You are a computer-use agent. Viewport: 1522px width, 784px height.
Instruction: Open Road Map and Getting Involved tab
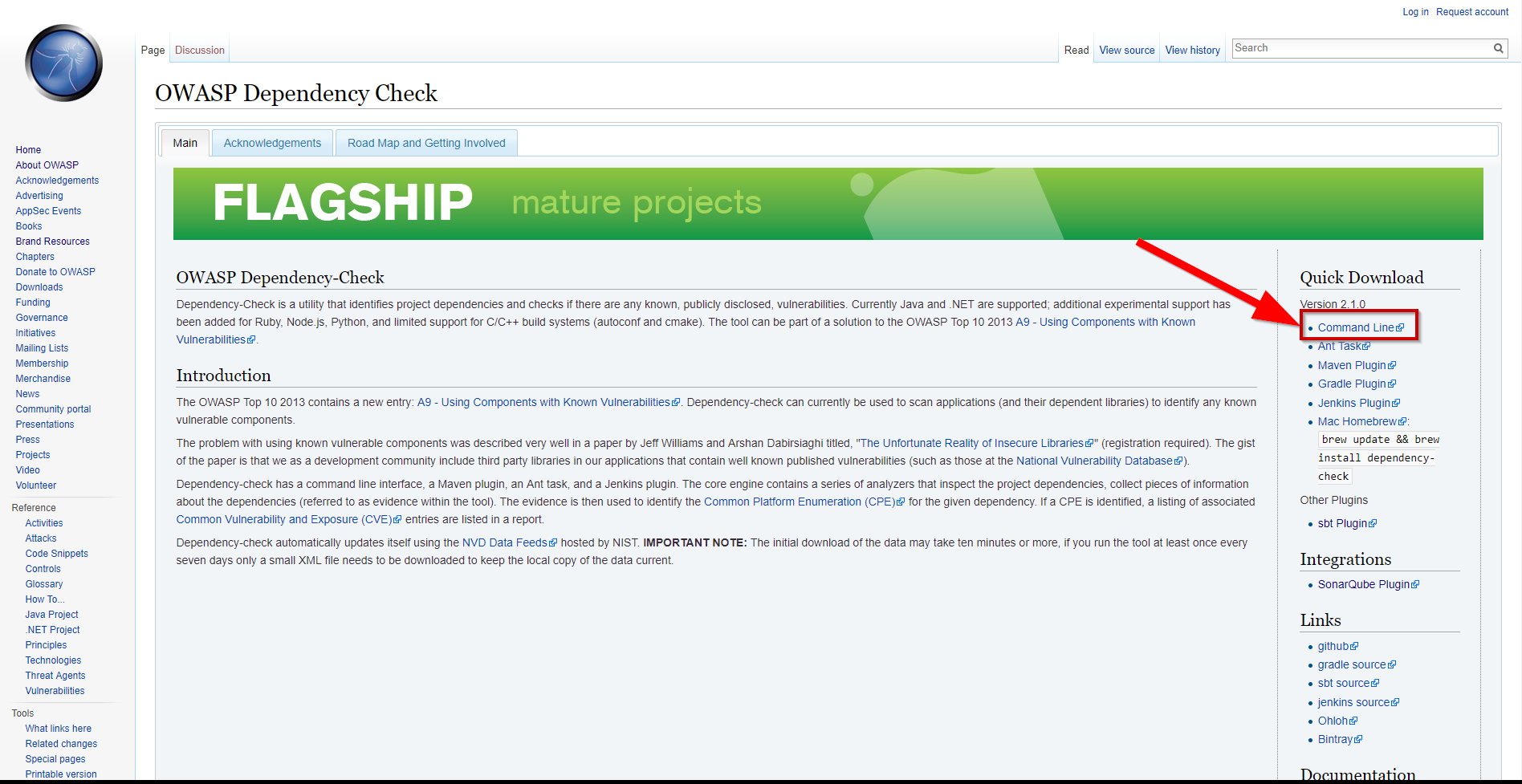426,143
